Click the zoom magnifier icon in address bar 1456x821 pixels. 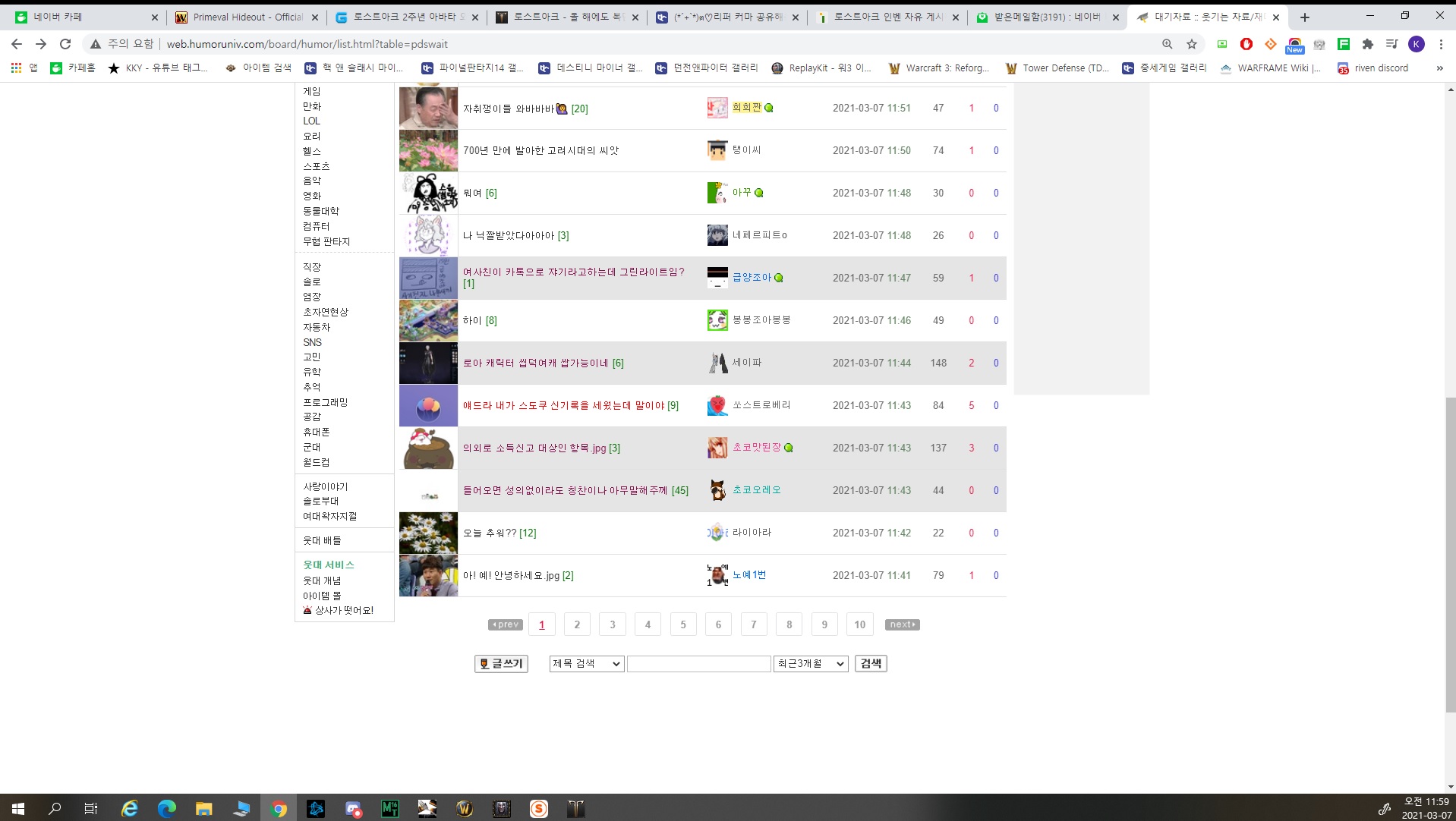(1168, 44)
